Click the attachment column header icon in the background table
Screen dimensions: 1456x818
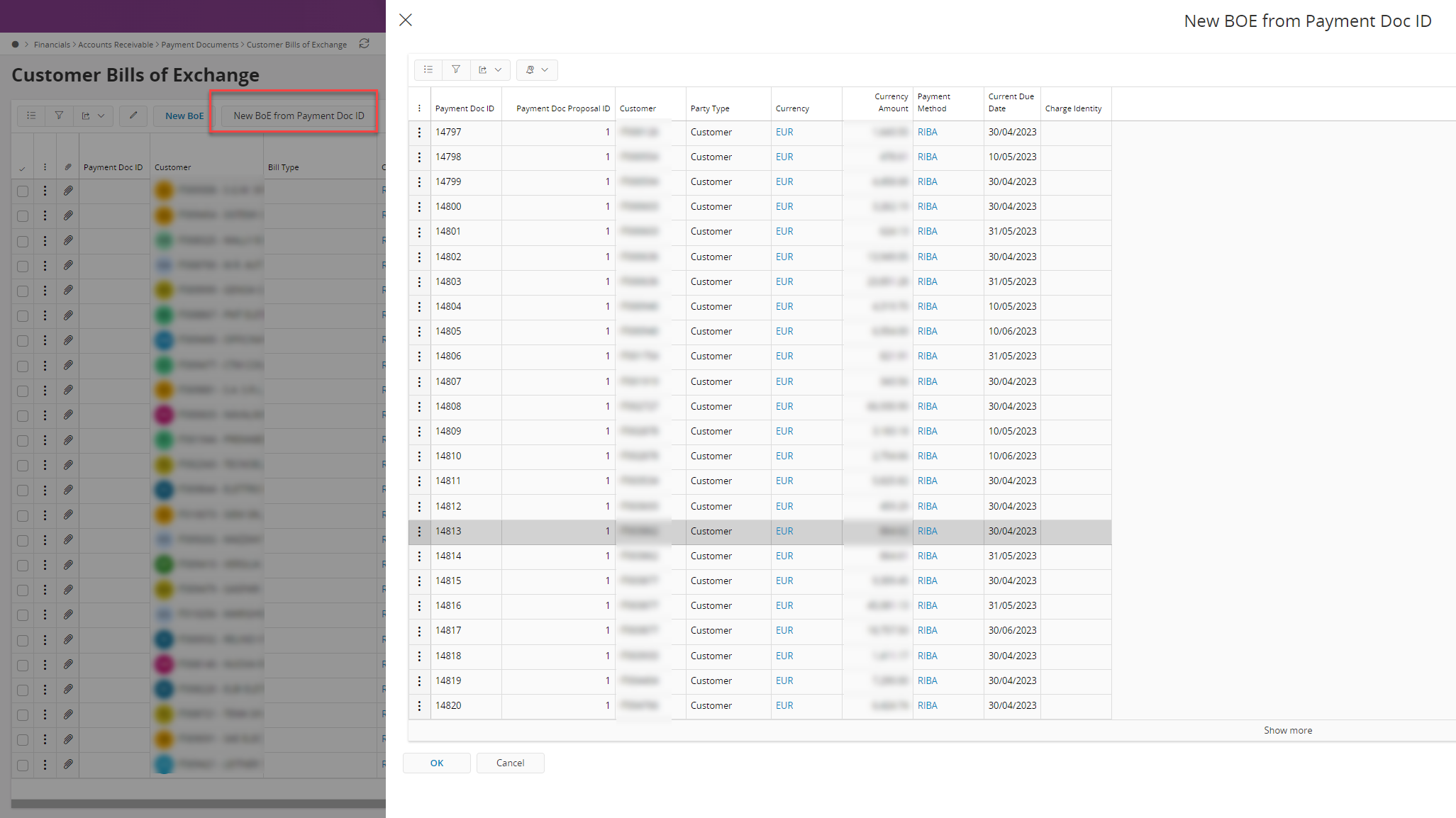coord(68,167)
